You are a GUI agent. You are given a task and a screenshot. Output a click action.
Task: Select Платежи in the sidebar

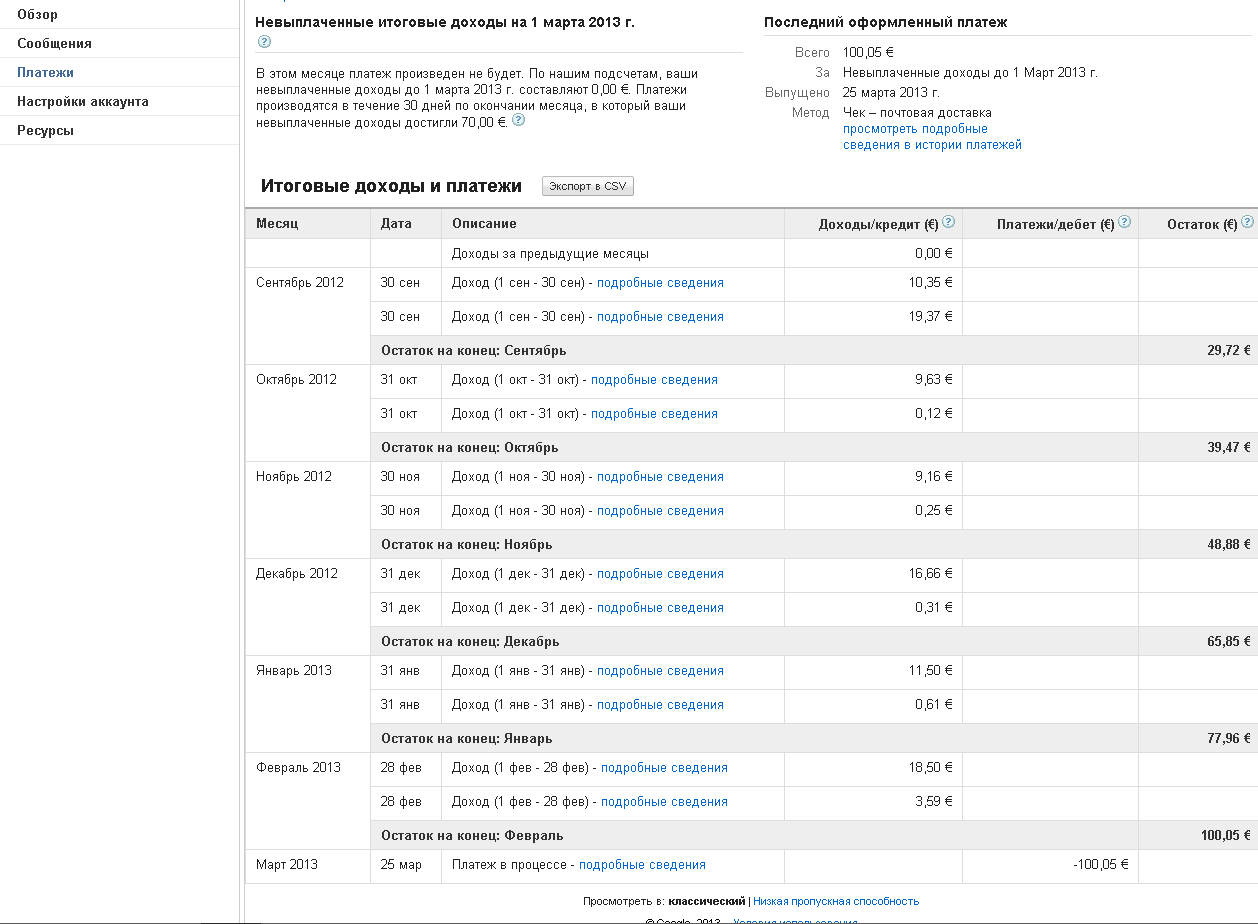coord(45,72)
